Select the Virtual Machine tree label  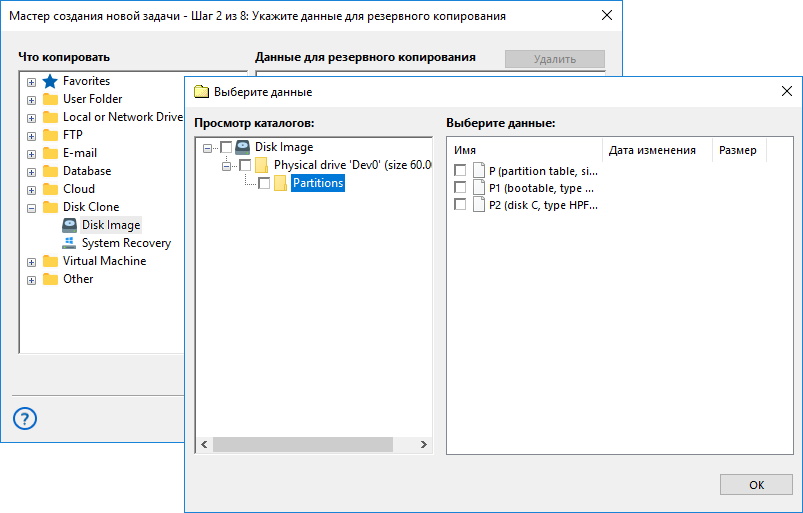click(x=104, y=261)
